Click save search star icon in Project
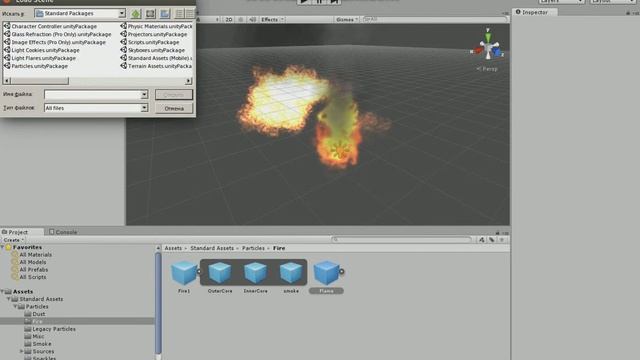The width and height of the screenshot is (640, 360). [502, 240]
